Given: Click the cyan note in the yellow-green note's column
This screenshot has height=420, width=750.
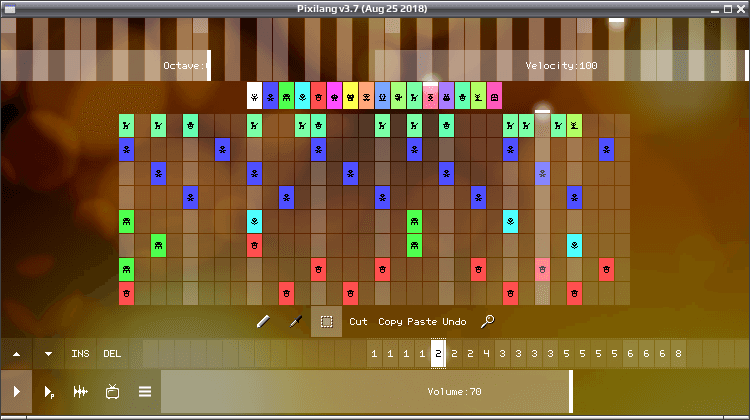Looking at the screenshot, I should coord(574,245).
